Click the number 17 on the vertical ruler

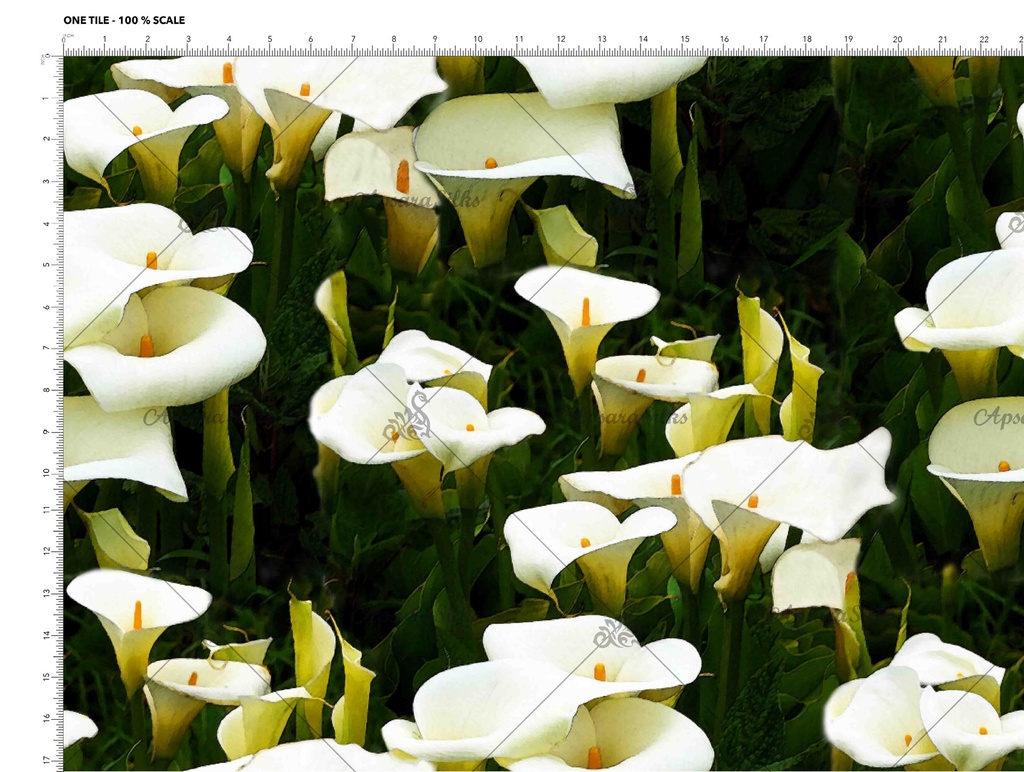(x=46, y=760)
